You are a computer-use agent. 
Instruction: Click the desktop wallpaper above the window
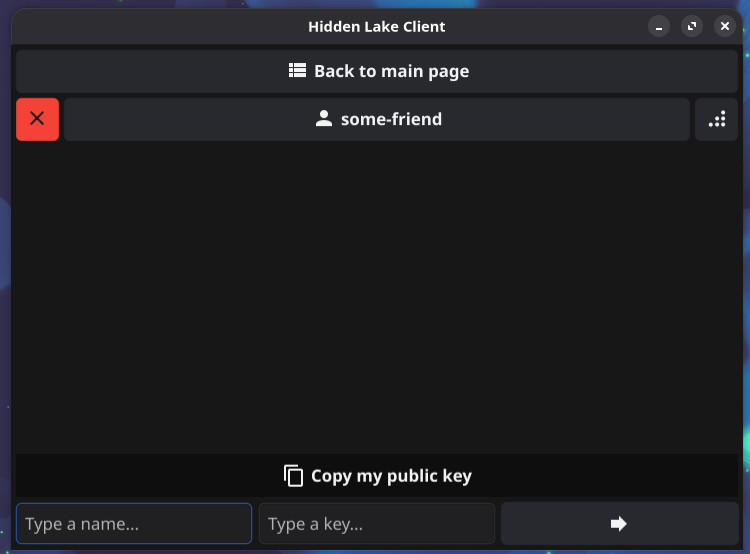376,4
